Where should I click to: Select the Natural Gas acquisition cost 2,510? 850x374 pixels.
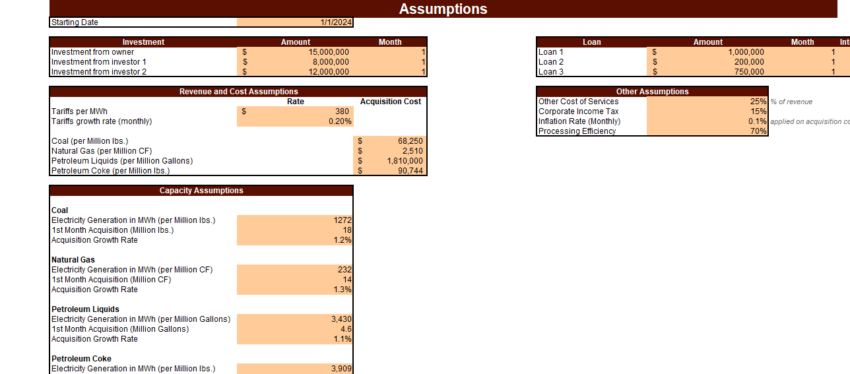pyautogui.click(x=390, y=151)
